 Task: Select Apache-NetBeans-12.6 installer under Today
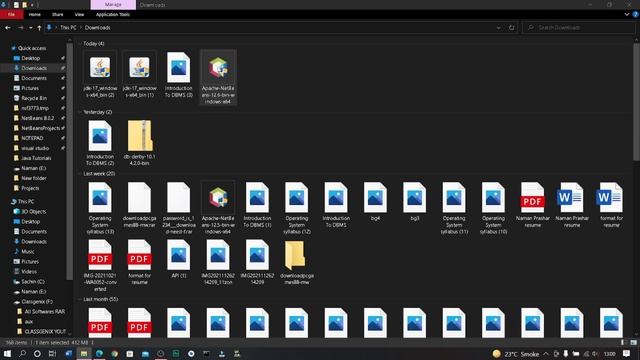[218, 68]
